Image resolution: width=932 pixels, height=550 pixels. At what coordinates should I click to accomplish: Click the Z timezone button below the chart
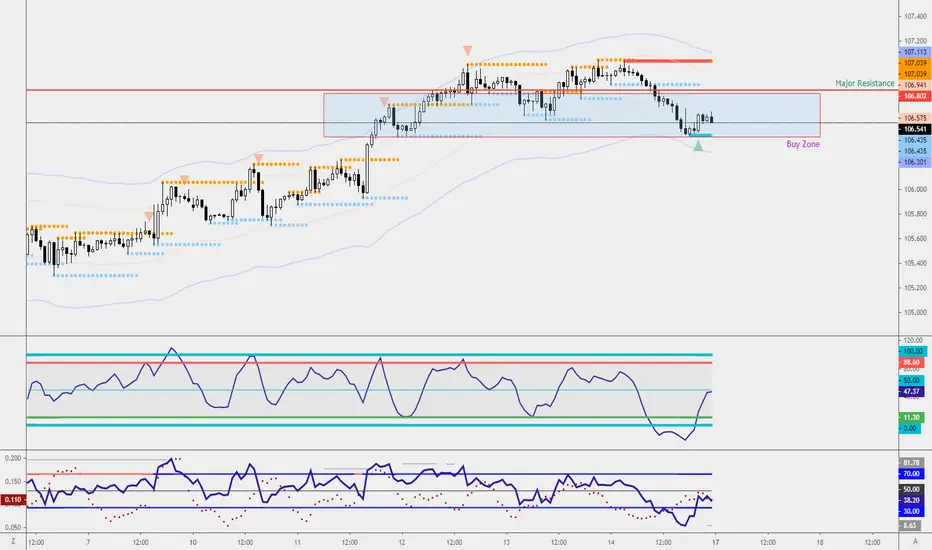(13, 542)
